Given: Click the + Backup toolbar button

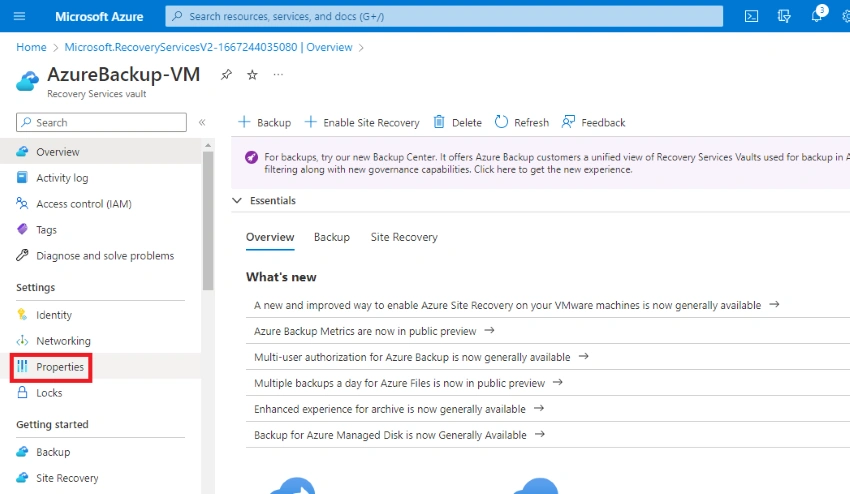Looking at the screenshot, I should [265, 123].
